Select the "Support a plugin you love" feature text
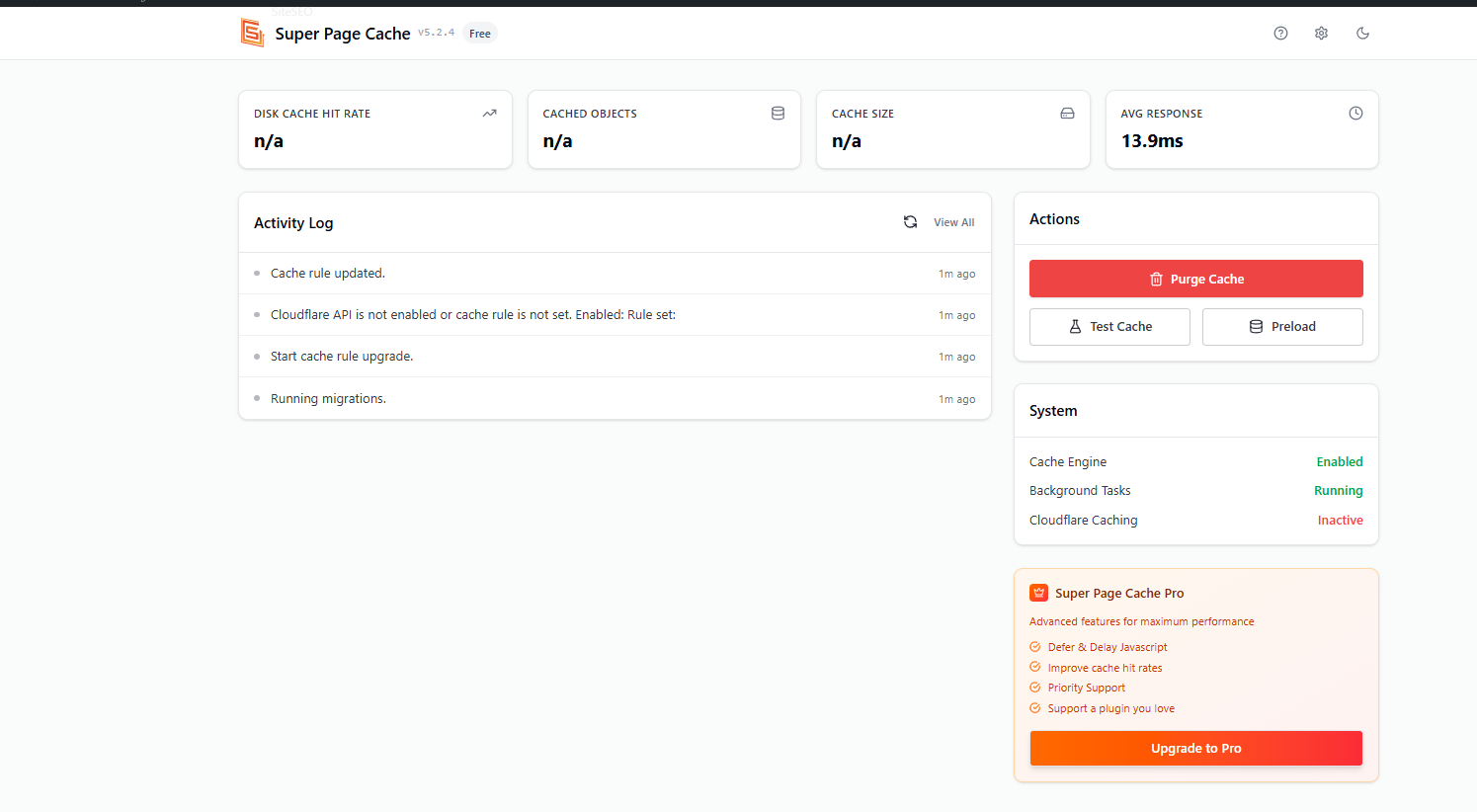The width and height of the screenshot is (1477, 812). coord(1111,708)
